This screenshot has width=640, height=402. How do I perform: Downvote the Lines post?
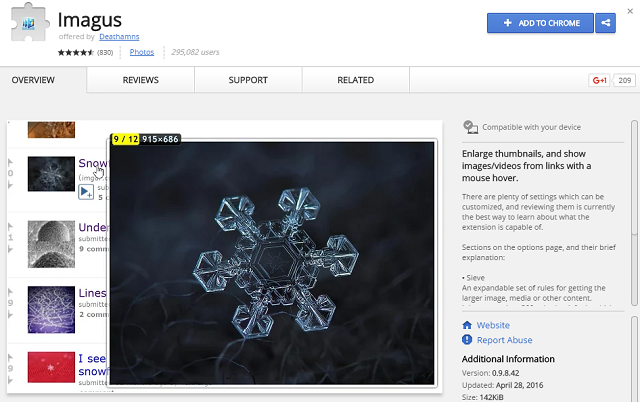point(10,314)
